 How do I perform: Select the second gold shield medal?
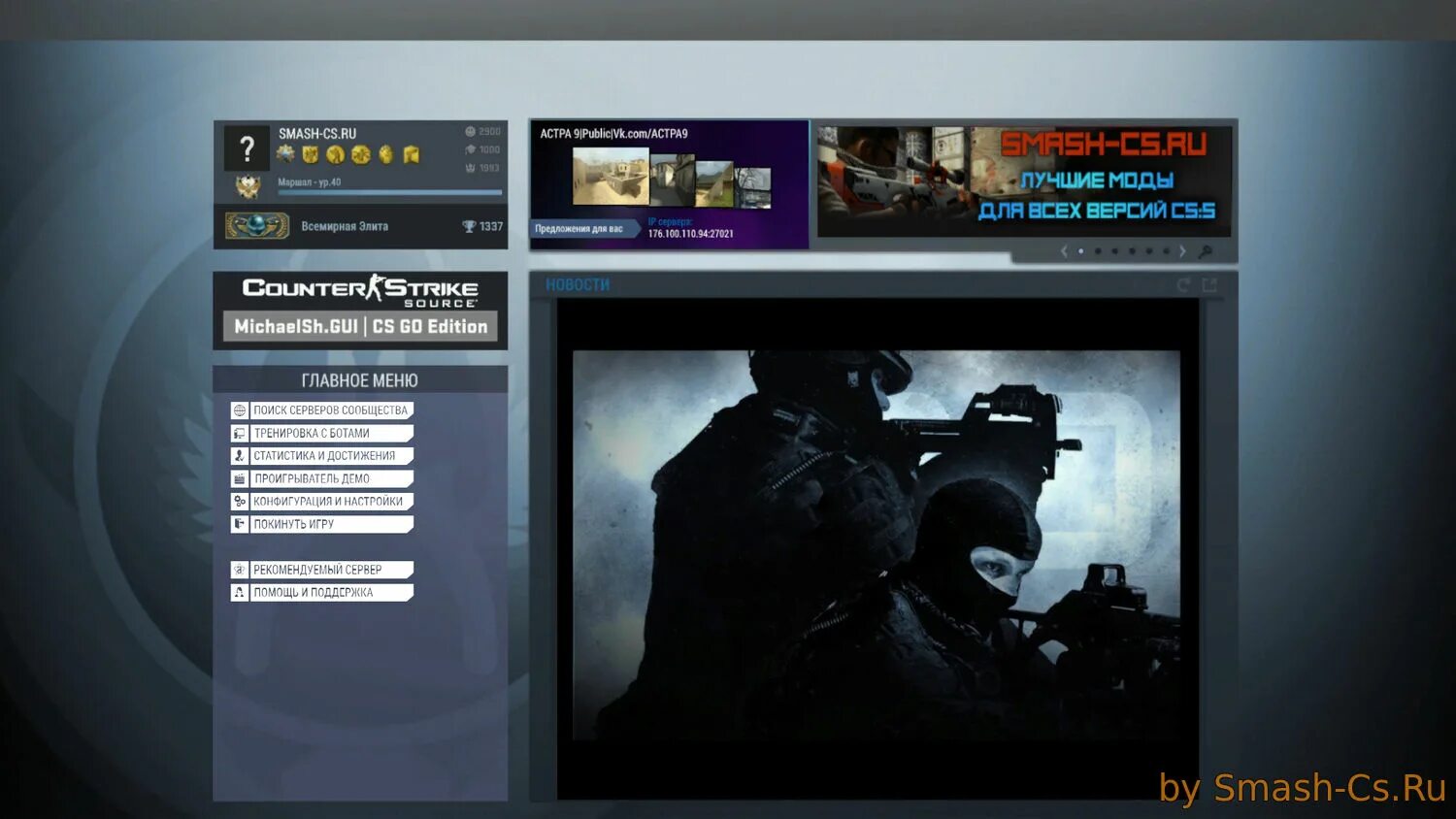(x=311, y=154)
